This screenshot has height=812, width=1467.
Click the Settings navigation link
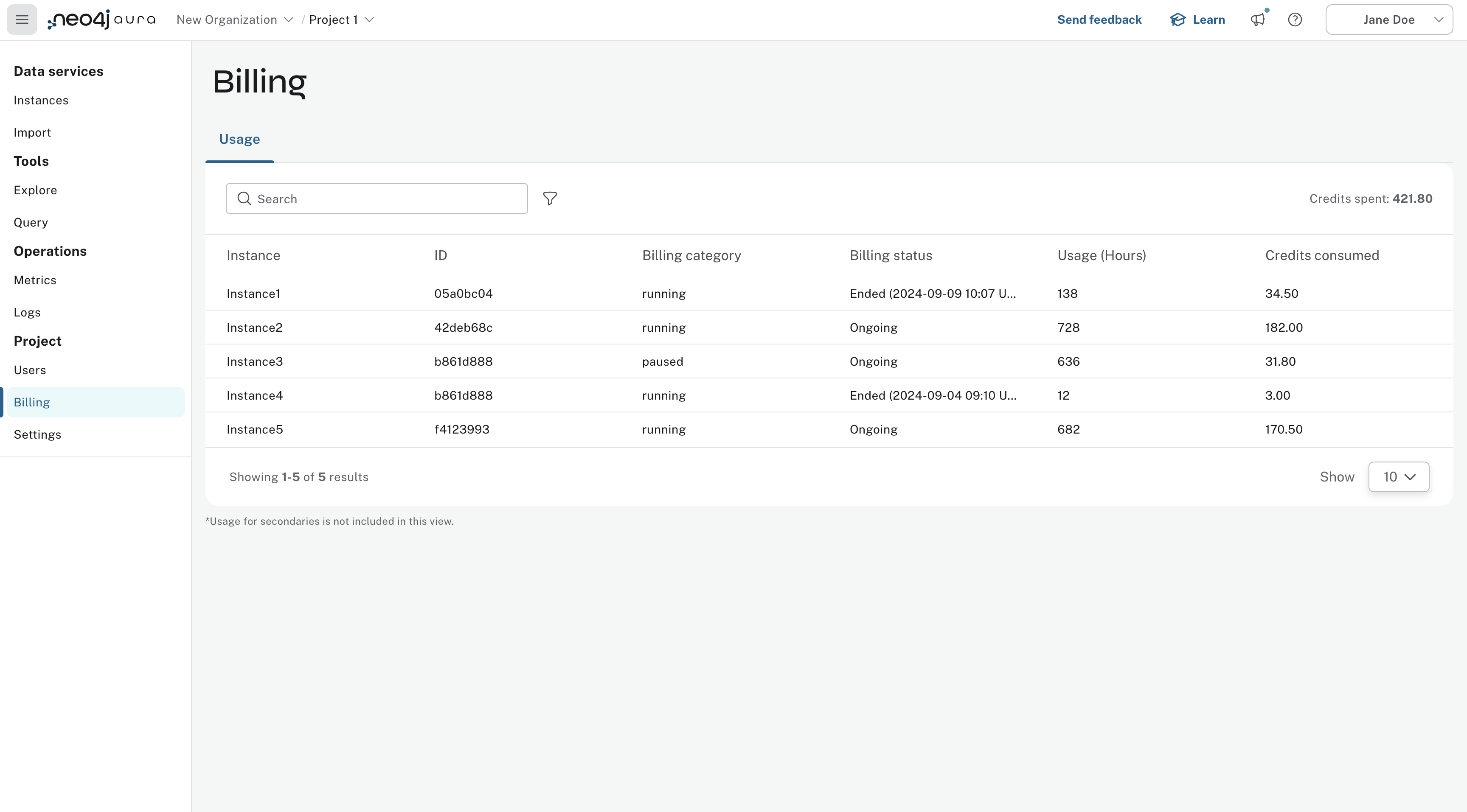click(x=37, y=434)
